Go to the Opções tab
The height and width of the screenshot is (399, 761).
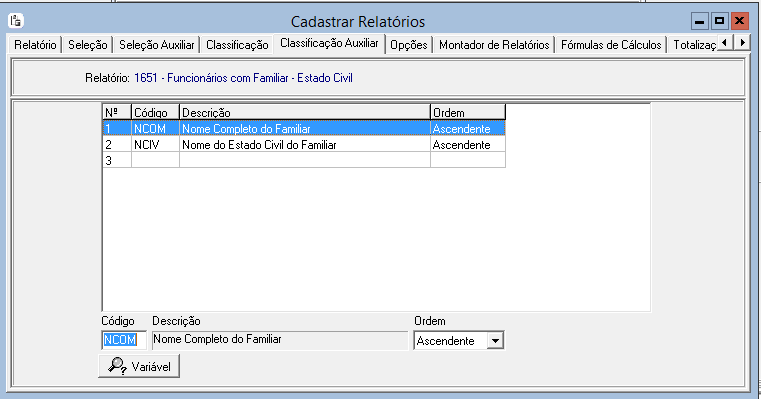click(409, 45)
